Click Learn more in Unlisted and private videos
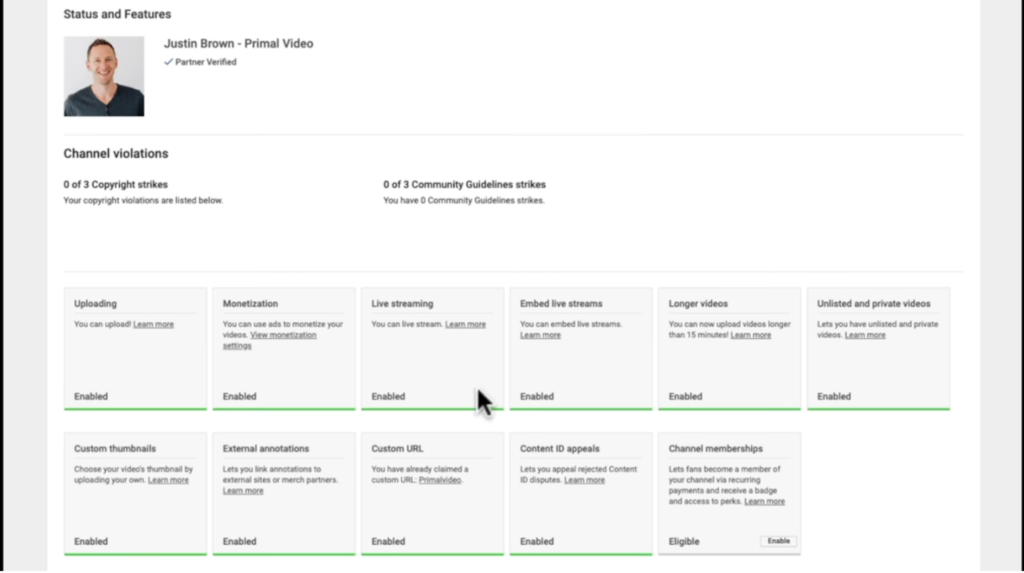The height and width of the screenshot is (573, 1024). coord(864,335)
